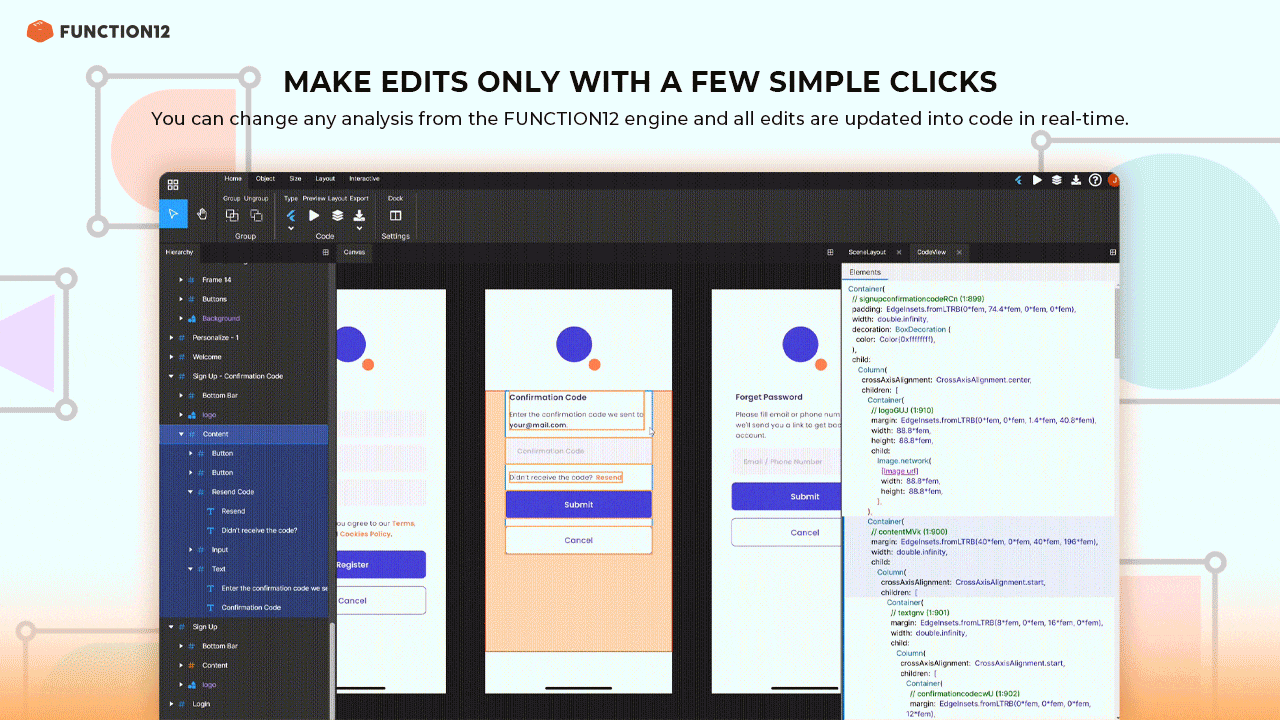Click the grid icon at right of CodeView panel

click(x=1113, y=253)
